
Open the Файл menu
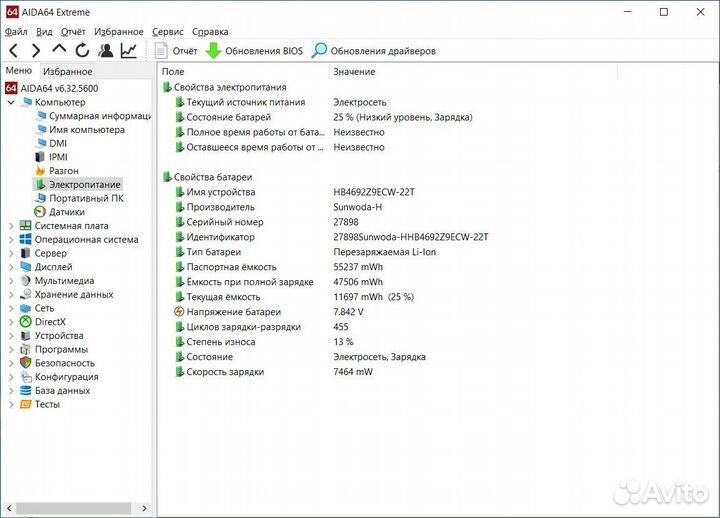coord(15,32)
